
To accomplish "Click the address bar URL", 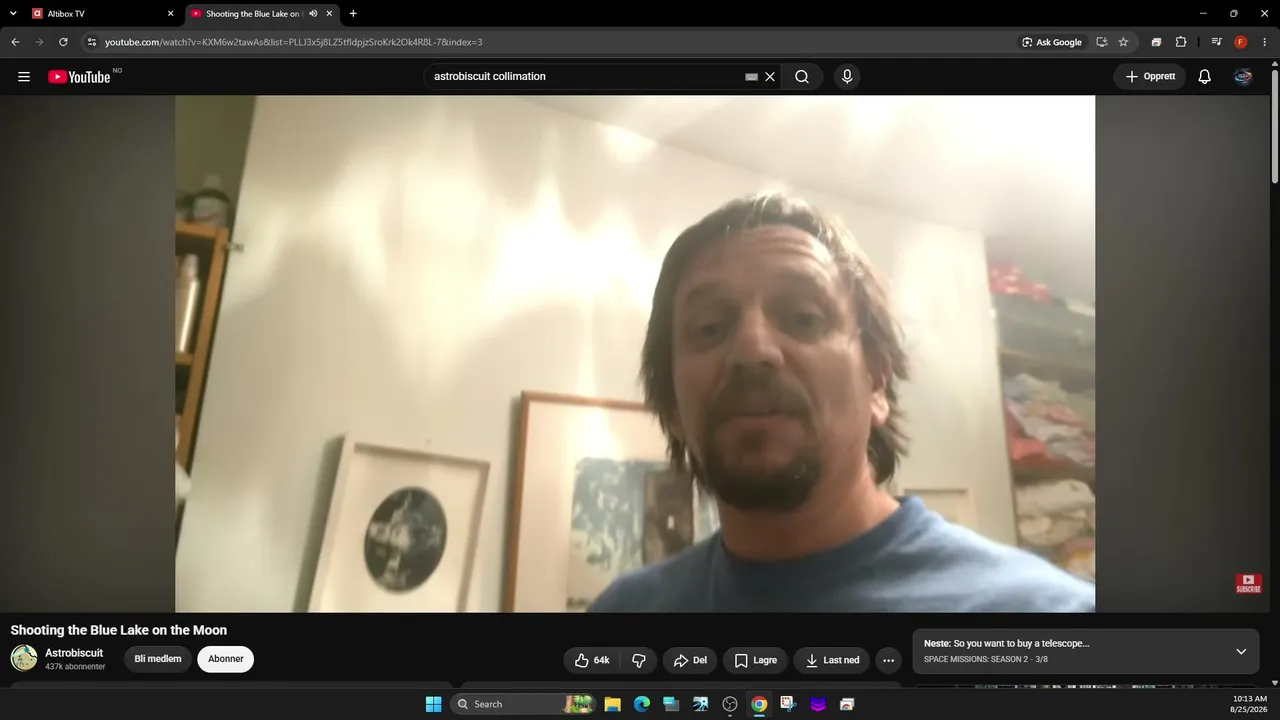I will pos(294,42).
